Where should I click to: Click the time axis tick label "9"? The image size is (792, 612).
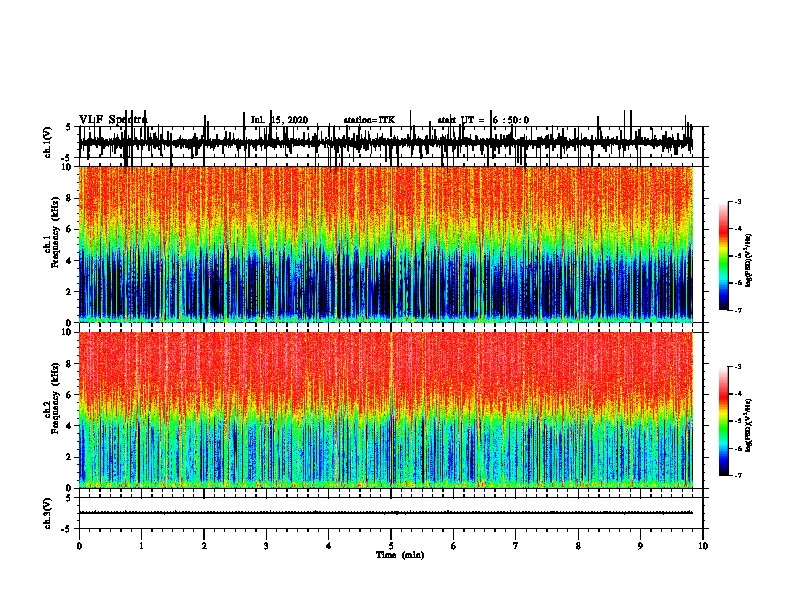640,546
